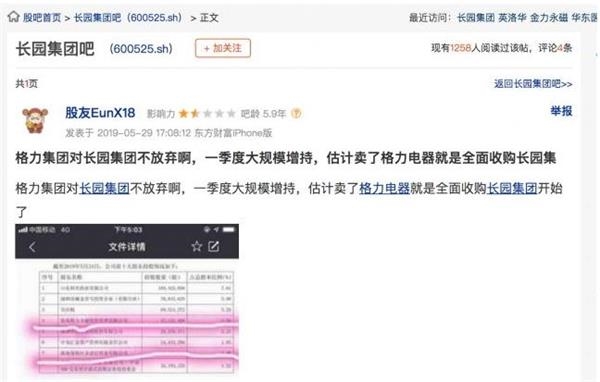Open recently visited 长园集团 link

click(476, 18)
